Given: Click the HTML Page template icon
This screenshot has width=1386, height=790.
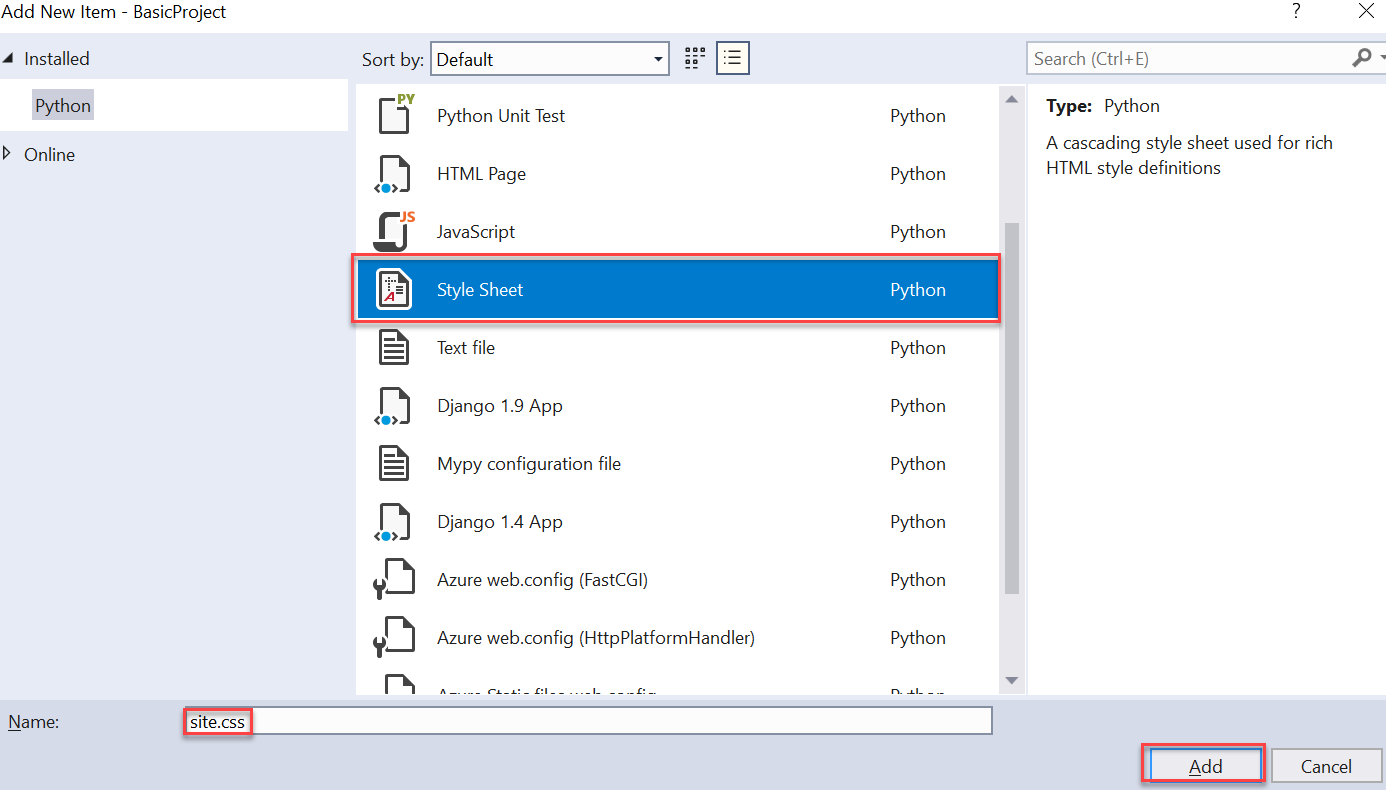Looking at the screenshot, I should (394, 173).
